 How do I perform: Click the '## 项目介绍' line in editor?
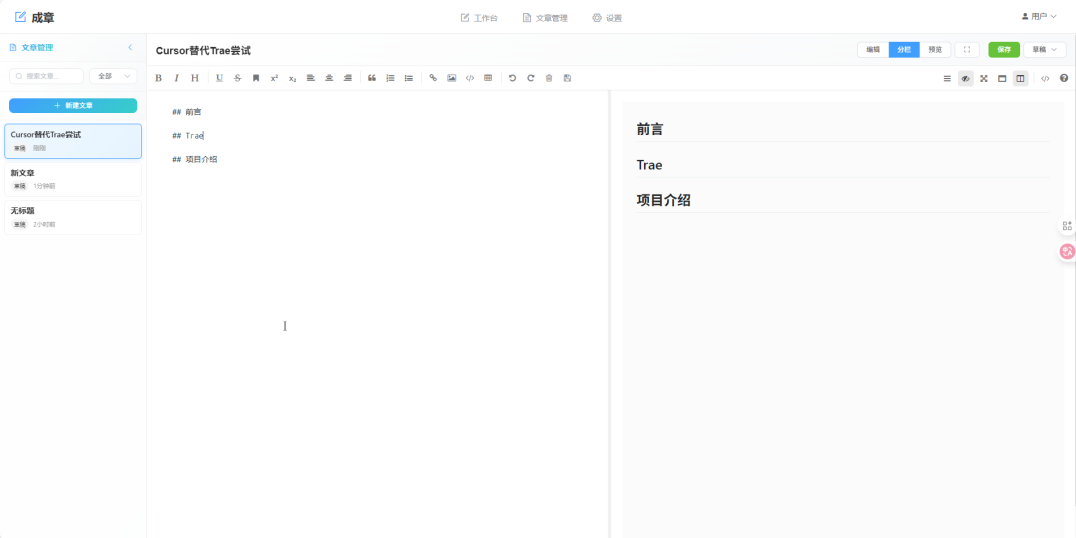point(195,159)
